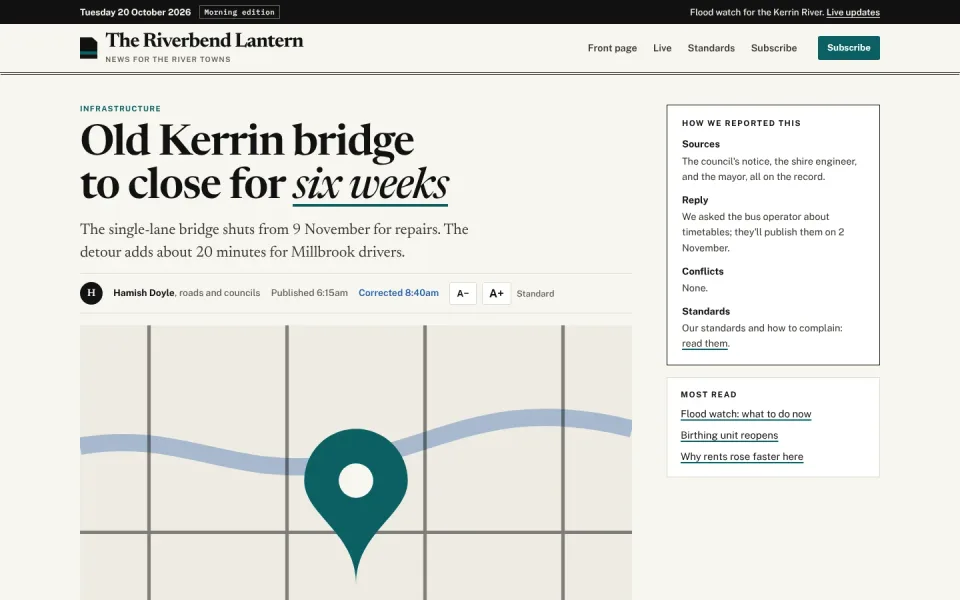This screenshot has width=960, height=600.
Task: Increase text size with the A+ button
Action: coord(497,293)
